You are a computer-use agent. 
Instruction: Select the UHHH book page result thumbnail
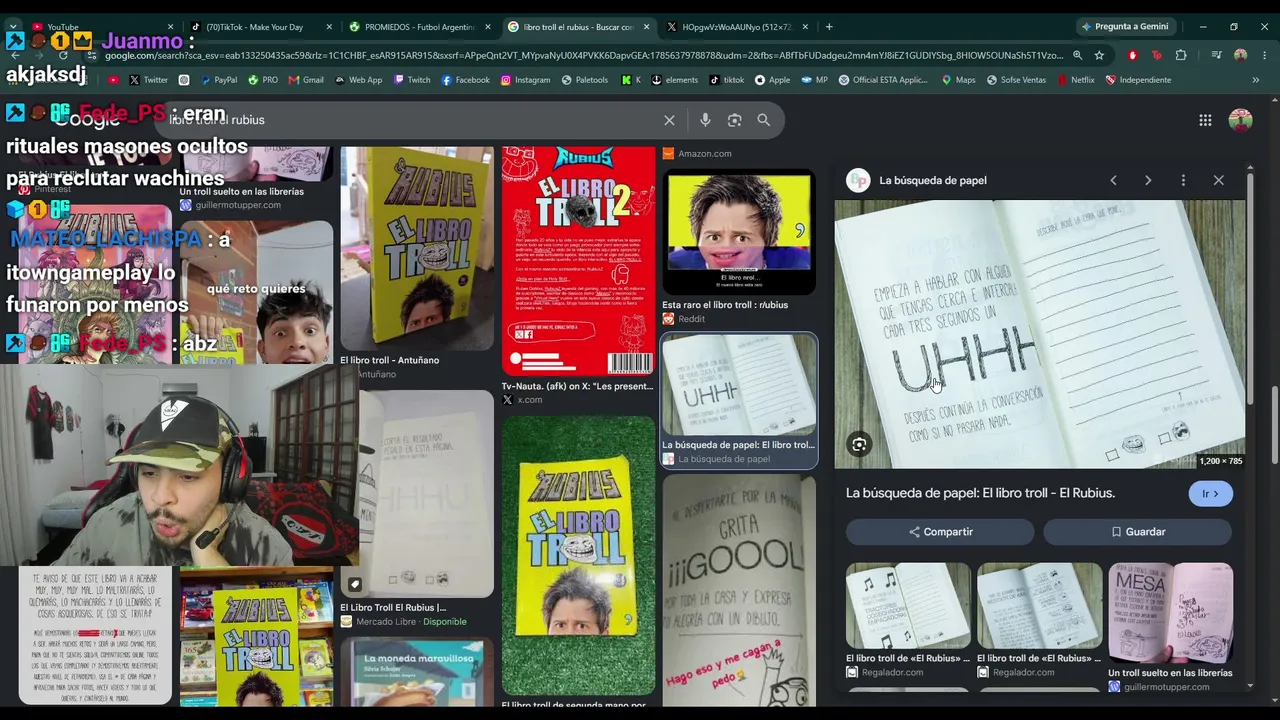[739, 385]
